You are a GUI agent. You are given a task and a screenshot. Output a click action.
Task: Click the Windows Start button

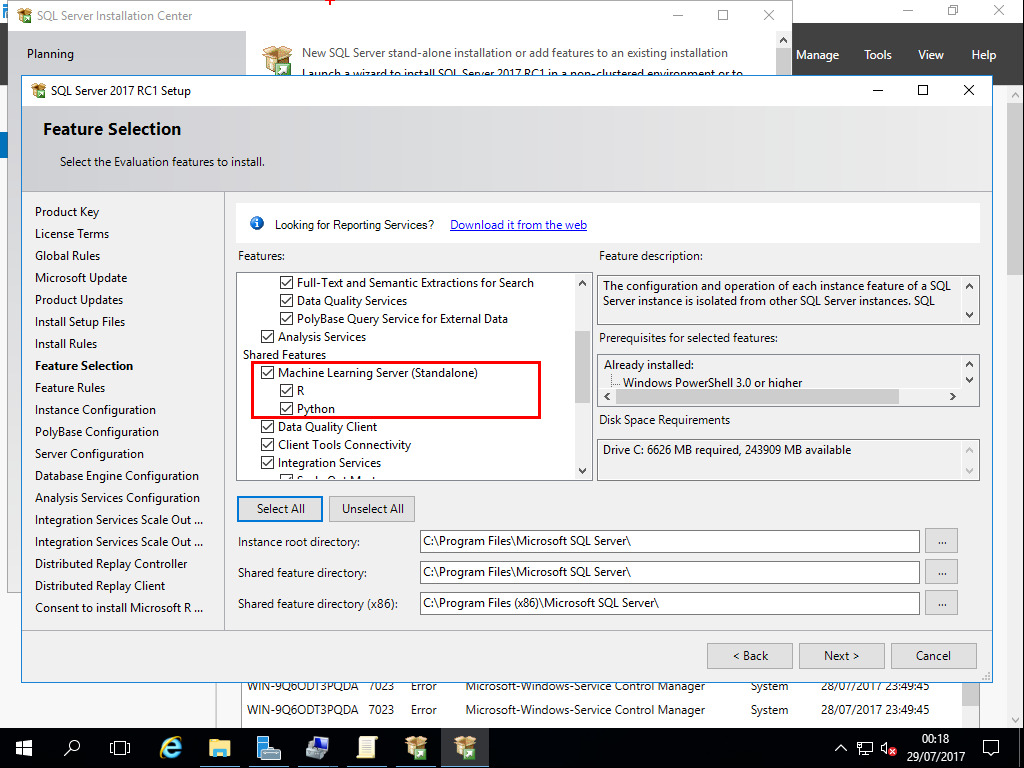[23, 747]
